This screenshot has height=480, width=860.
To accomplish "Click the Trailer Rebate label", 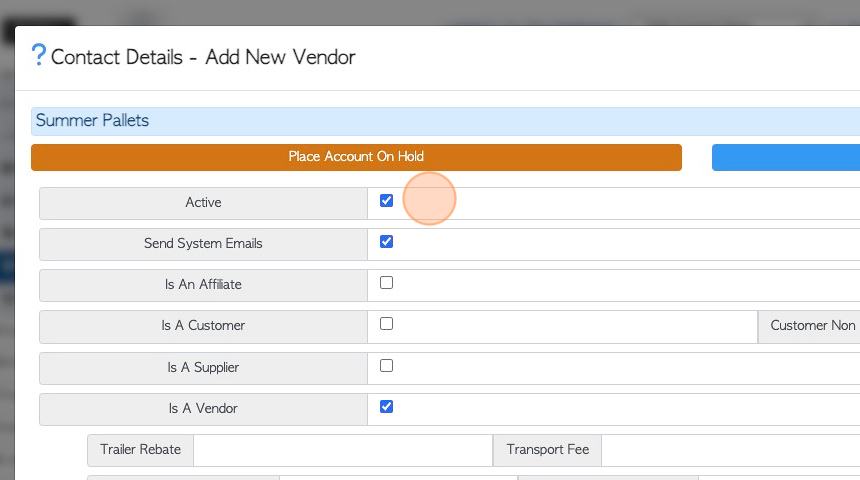I will tap(140, 450).
